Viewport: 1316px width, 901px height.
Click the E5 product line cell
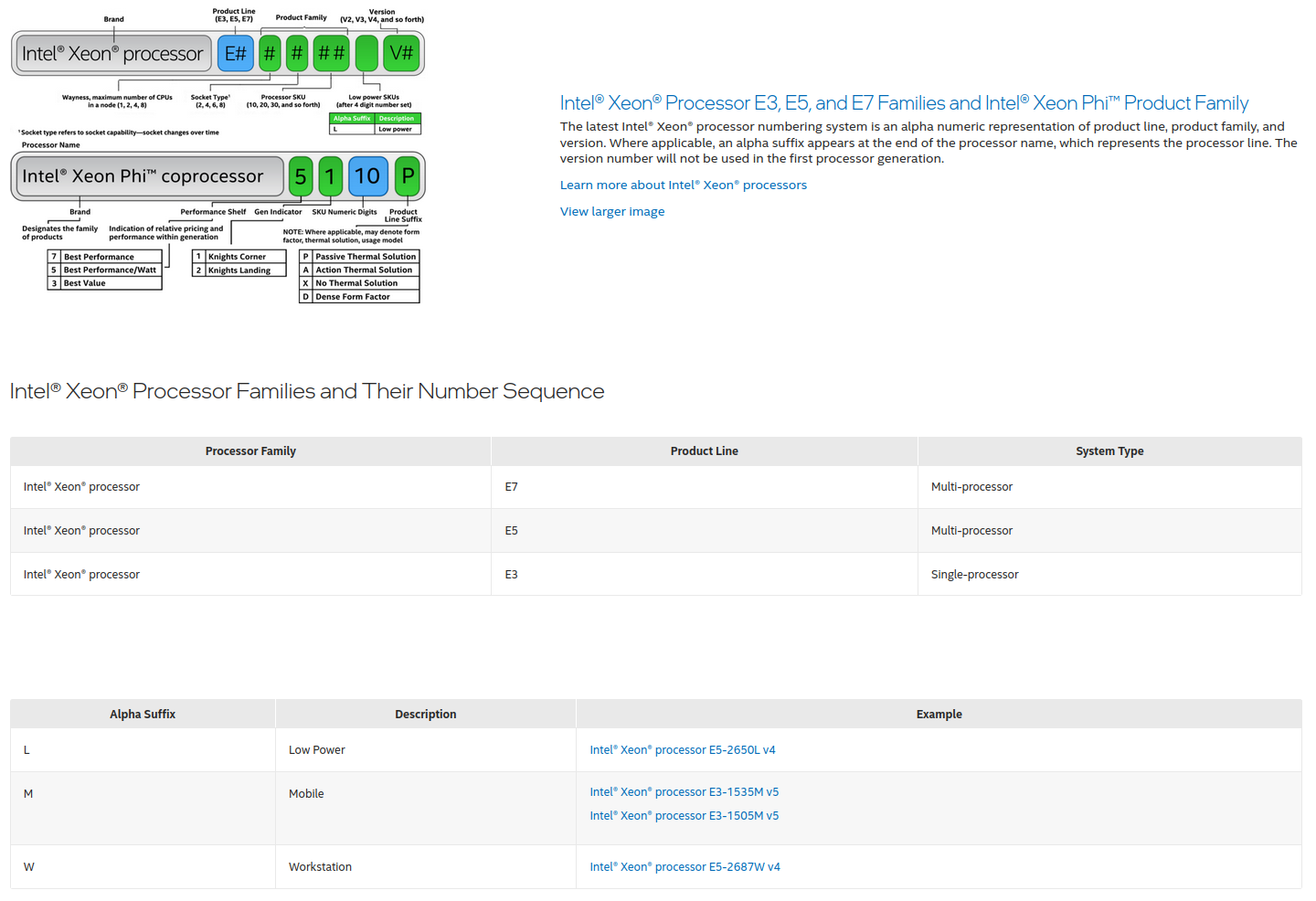[x=705, y=531]
